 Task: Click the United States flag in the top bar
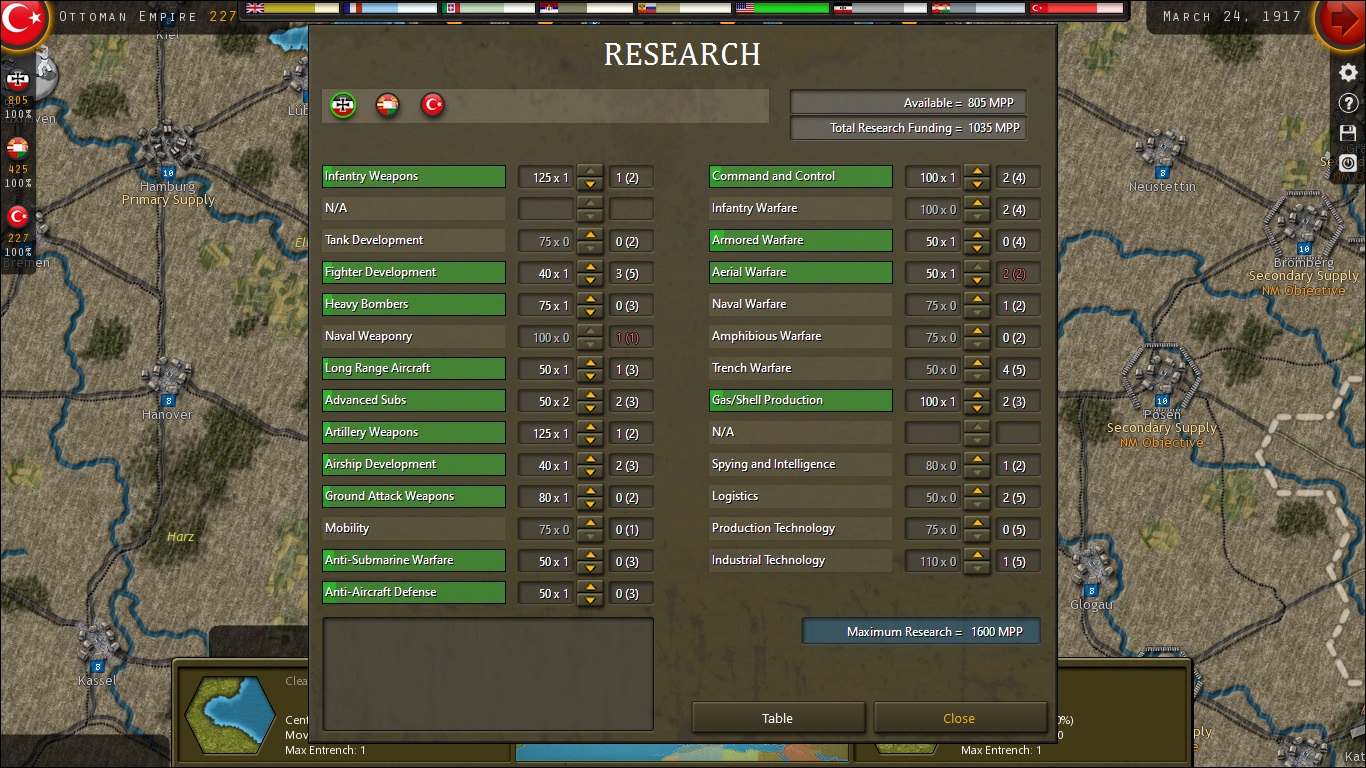click(742, 10)
